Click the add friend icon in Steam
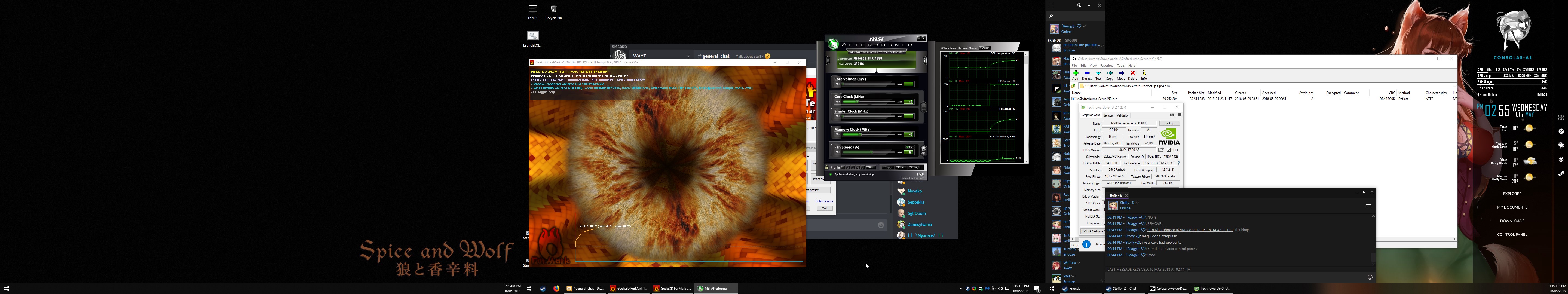Image resolution: width=1568 pixels, height=294 pixels. point(1079,5)
